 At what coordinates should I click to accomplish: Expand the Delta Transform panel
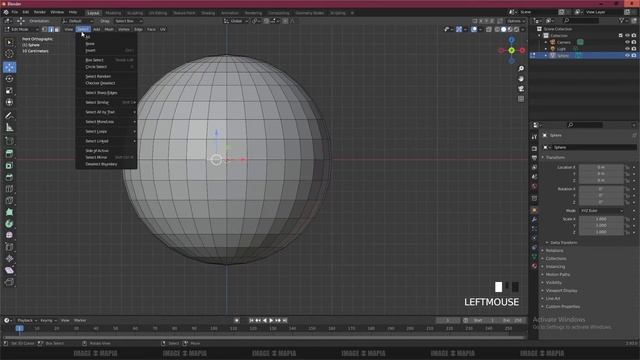click(x=563, y=242)
